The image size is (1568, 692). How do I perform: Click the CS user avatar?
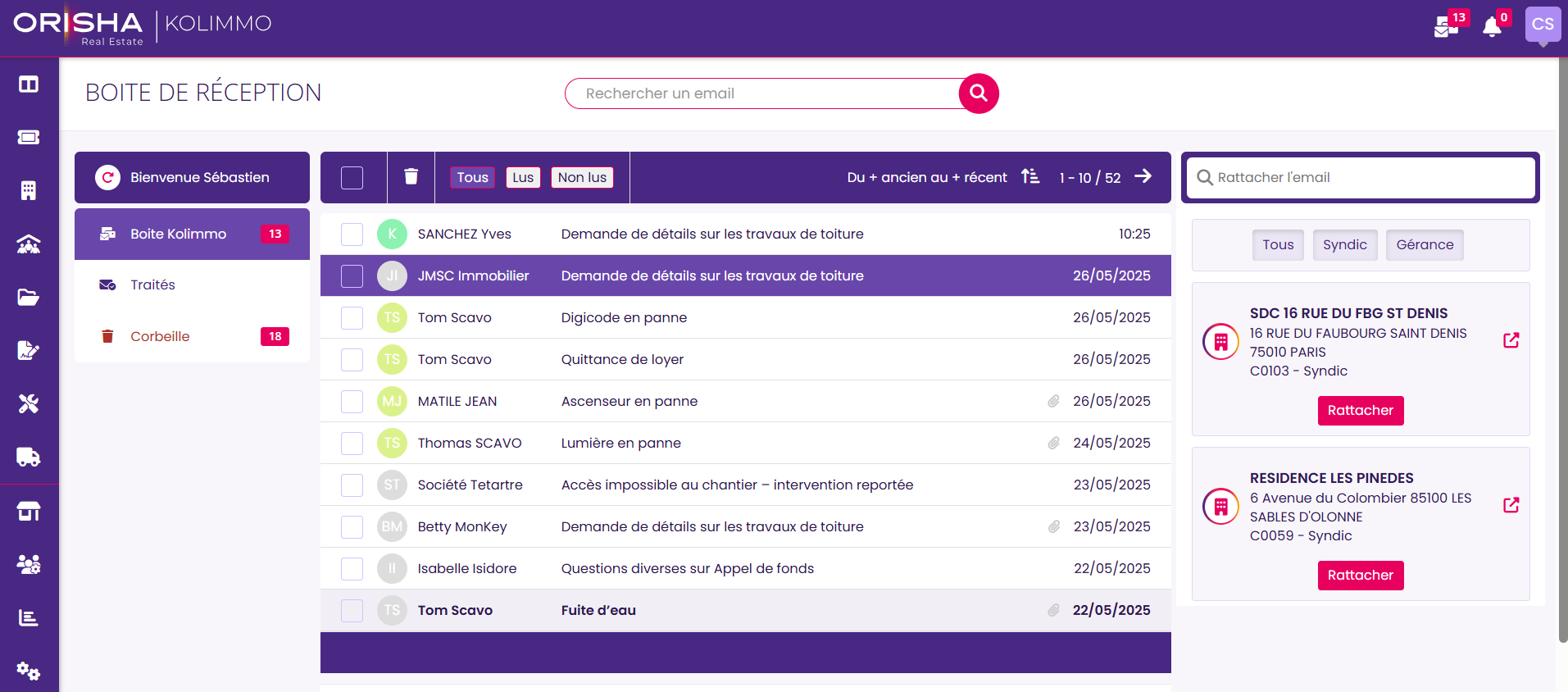[1543, 25]
